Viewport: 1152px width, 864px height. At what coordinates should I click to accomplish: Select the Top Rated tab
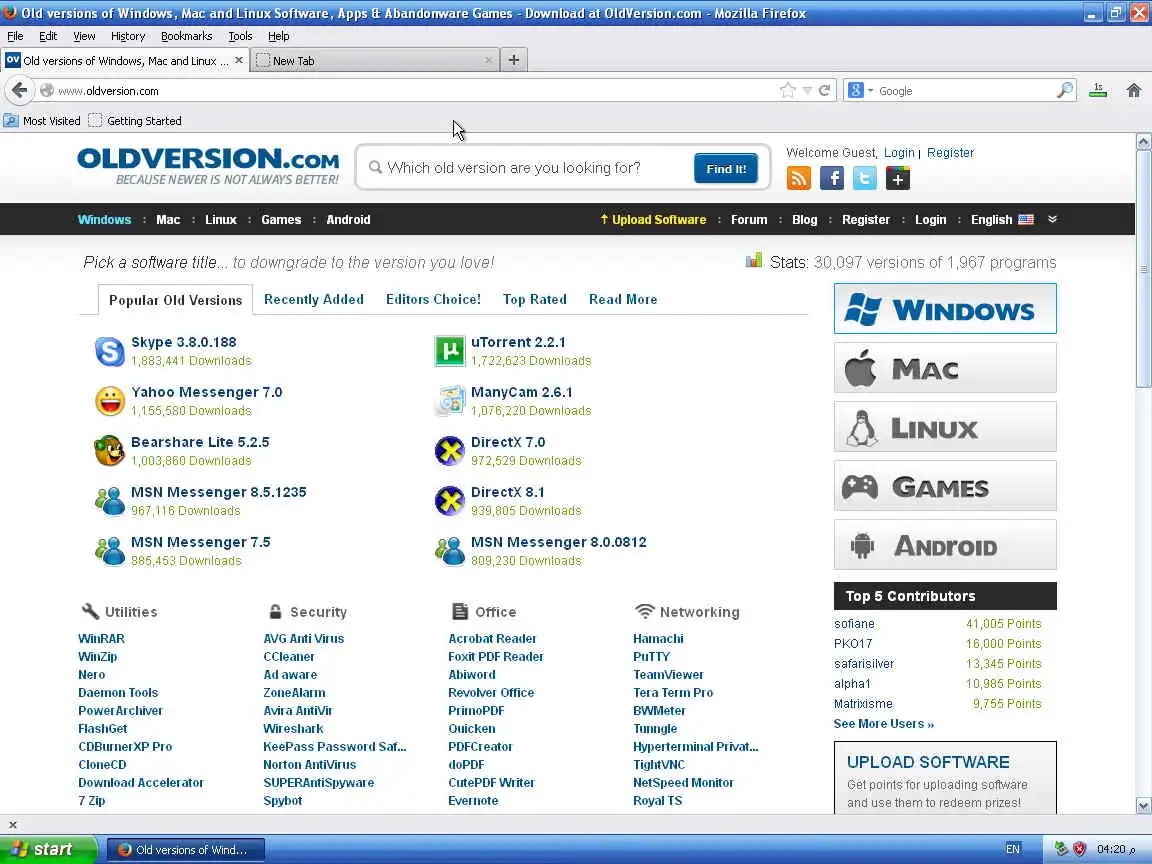[x=535, y=299]
